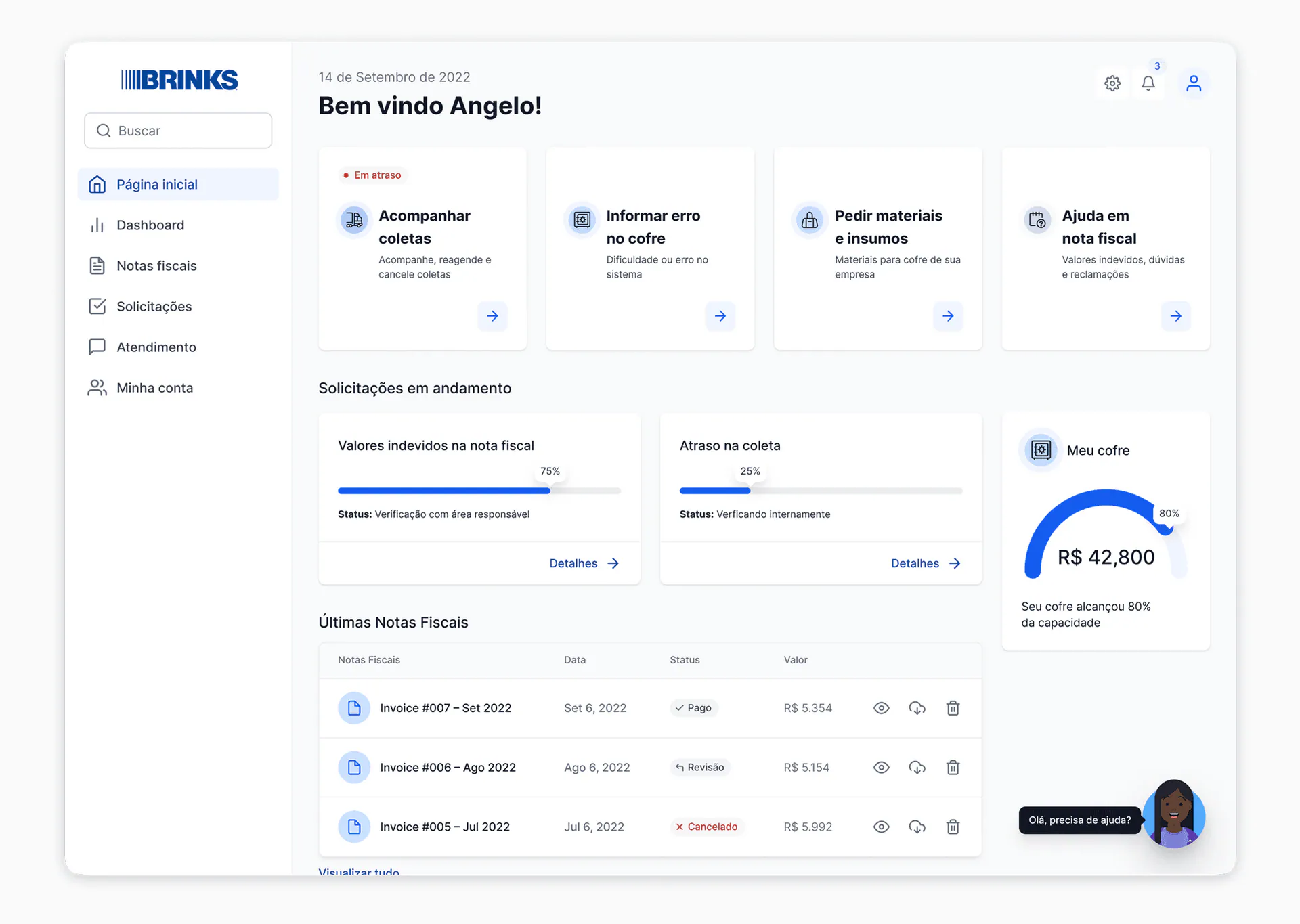The height and width of the screenshot is (924, 1300).
Task: Open notifications bell with 3 badge
Action: click(1148, 83)
